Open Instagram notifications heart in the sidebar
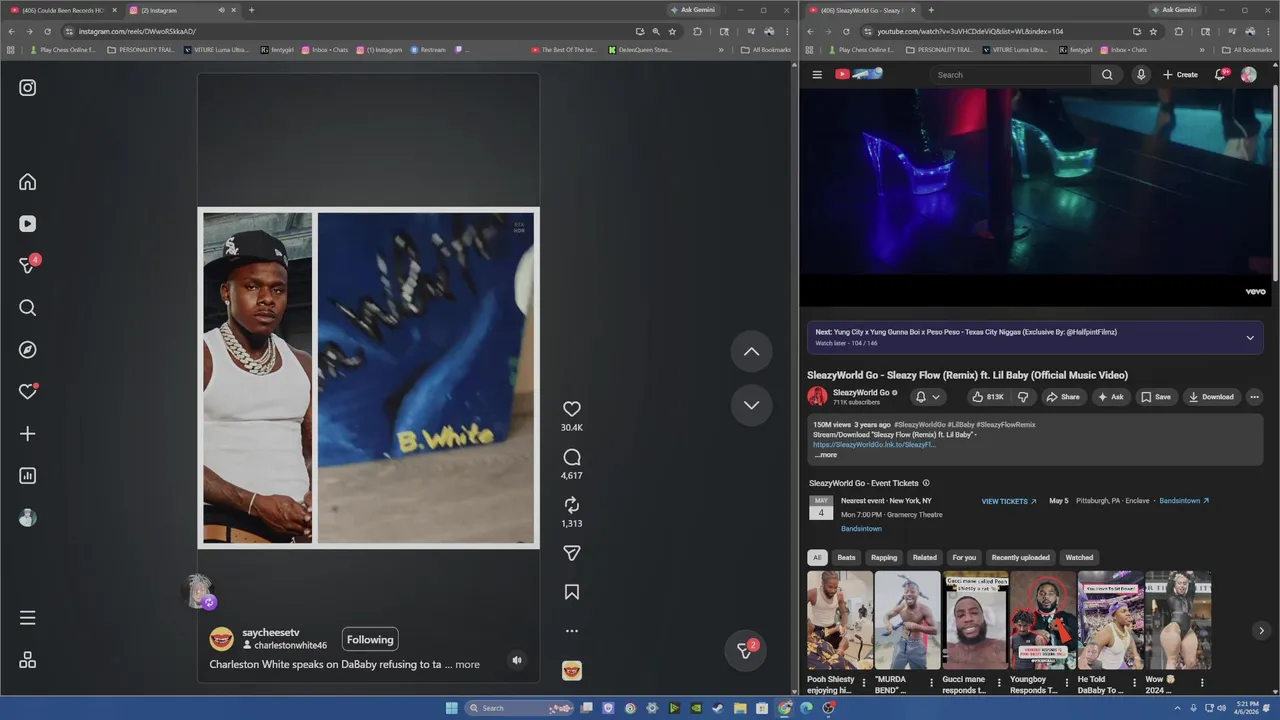This screenshot has height=720, width=1280. 28,392
